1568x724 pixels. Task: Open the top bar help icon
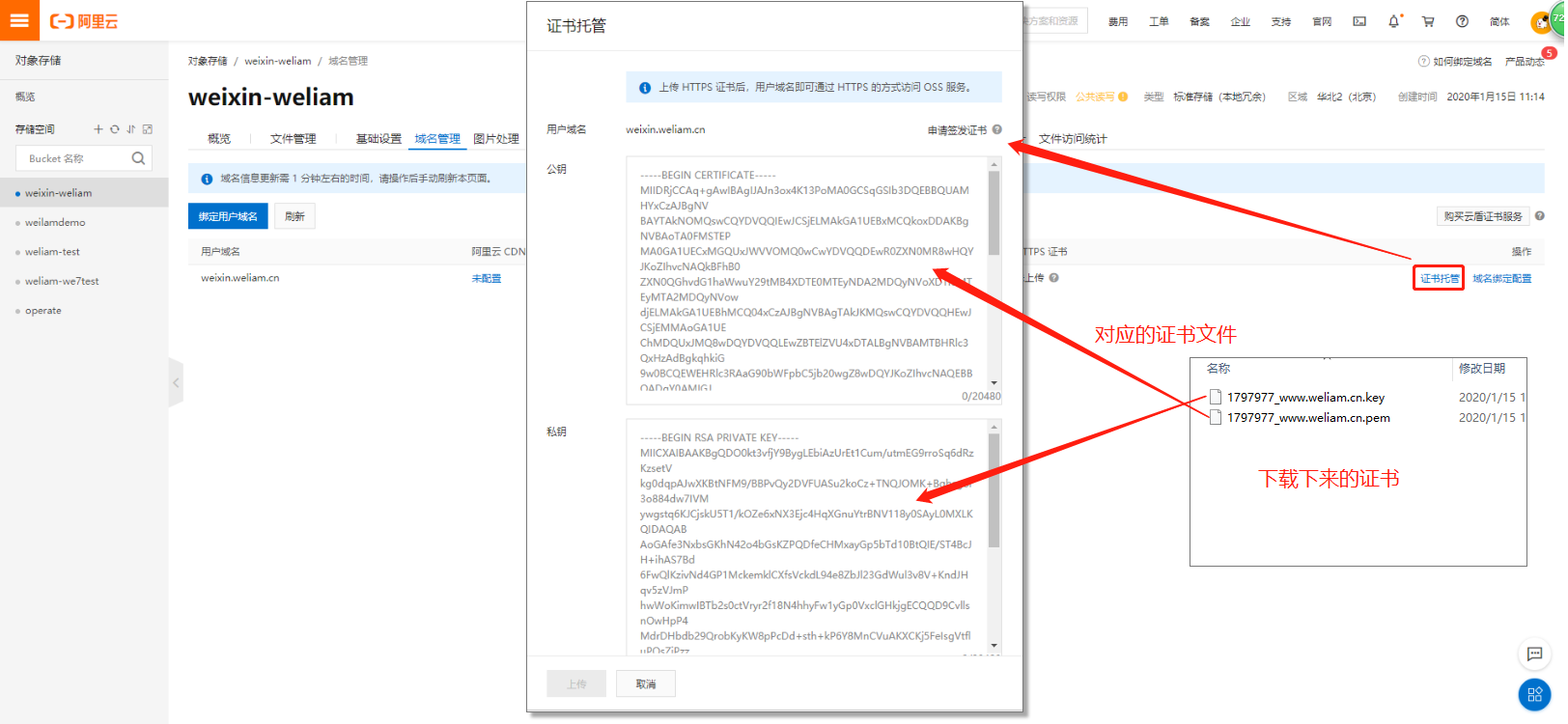(1462, 21)
